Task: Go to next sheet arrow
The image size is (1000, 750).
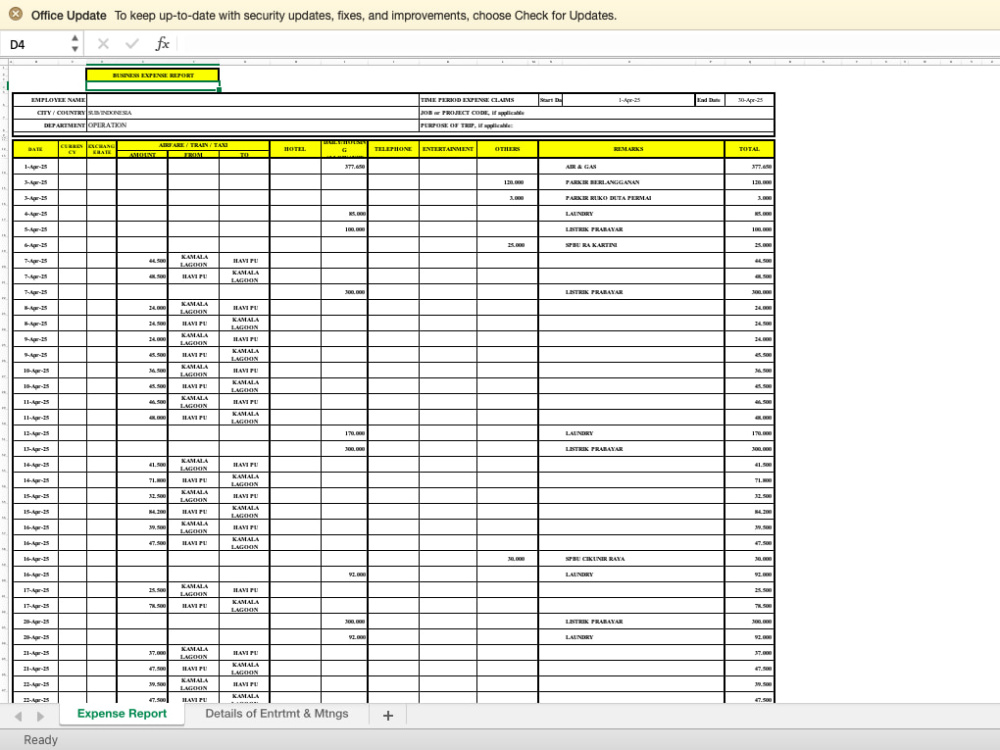Action: click(40, 716)
